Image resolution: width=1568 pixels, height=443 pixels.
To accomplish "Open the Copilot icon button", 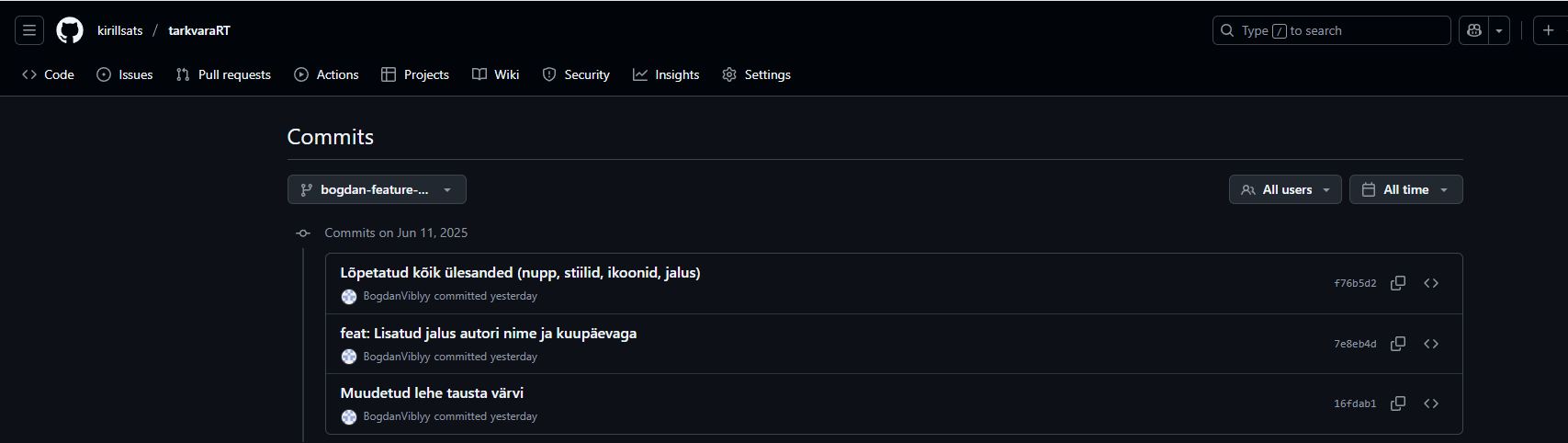I will tap(1474, 30).
